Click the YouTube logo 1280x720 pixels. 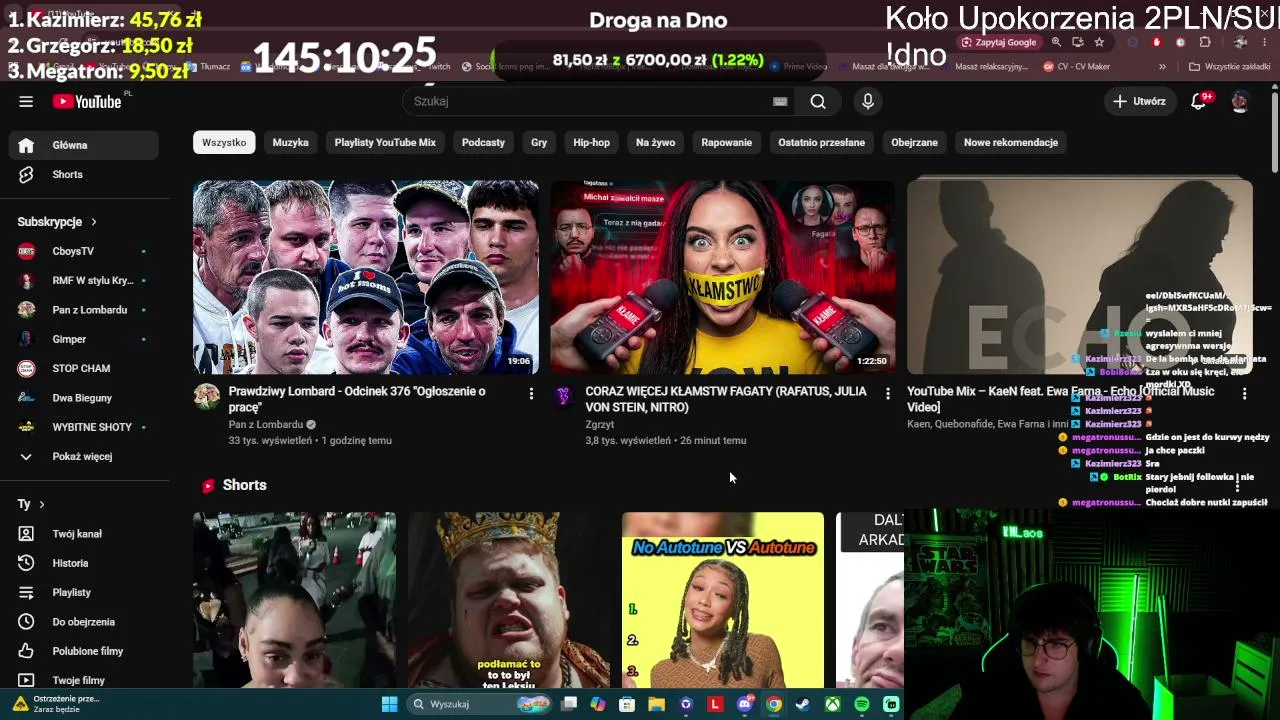[88, 101]
